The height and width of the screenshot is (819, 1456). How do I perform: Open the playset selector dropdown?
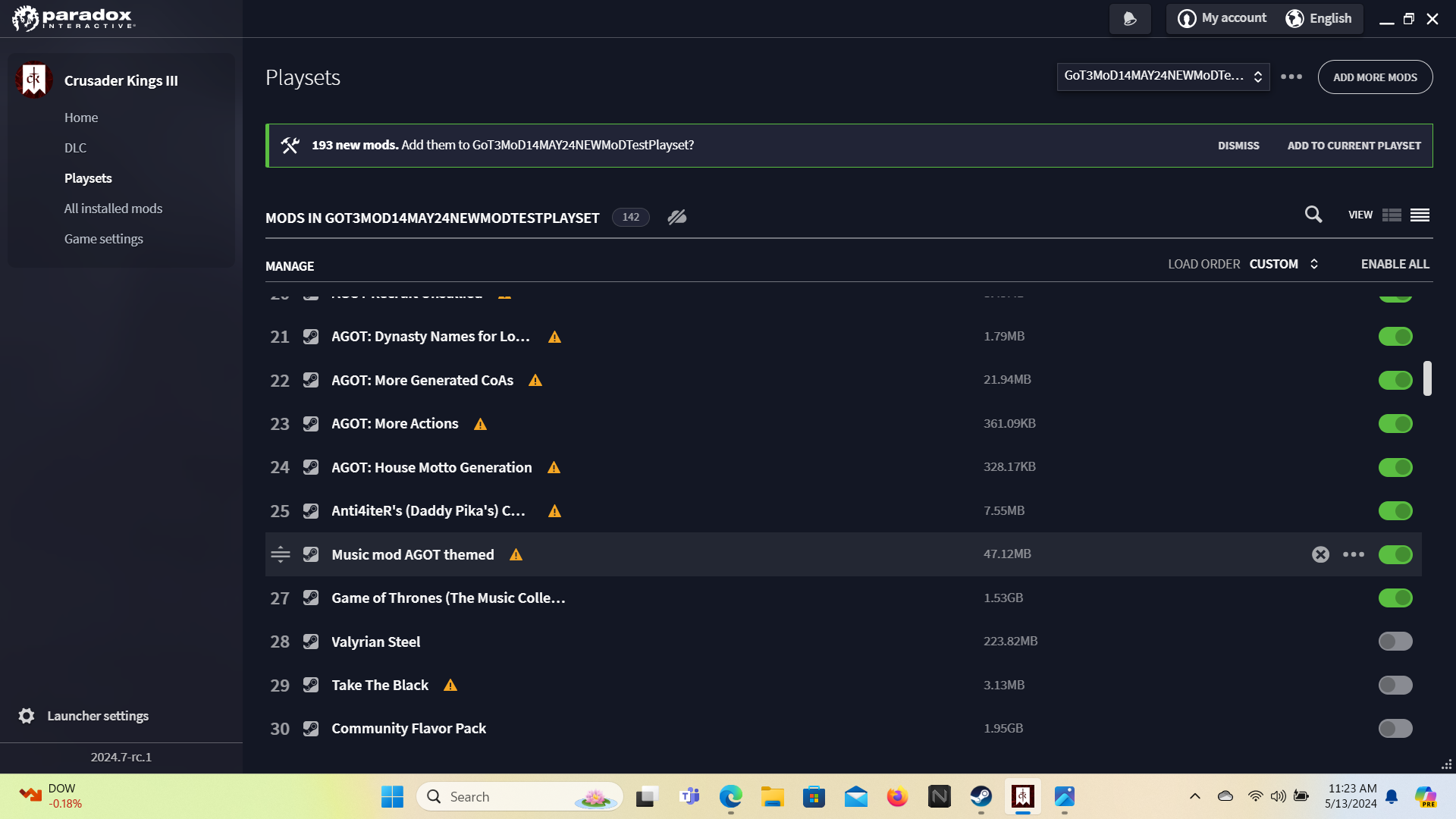click(x=1163, y=76)
